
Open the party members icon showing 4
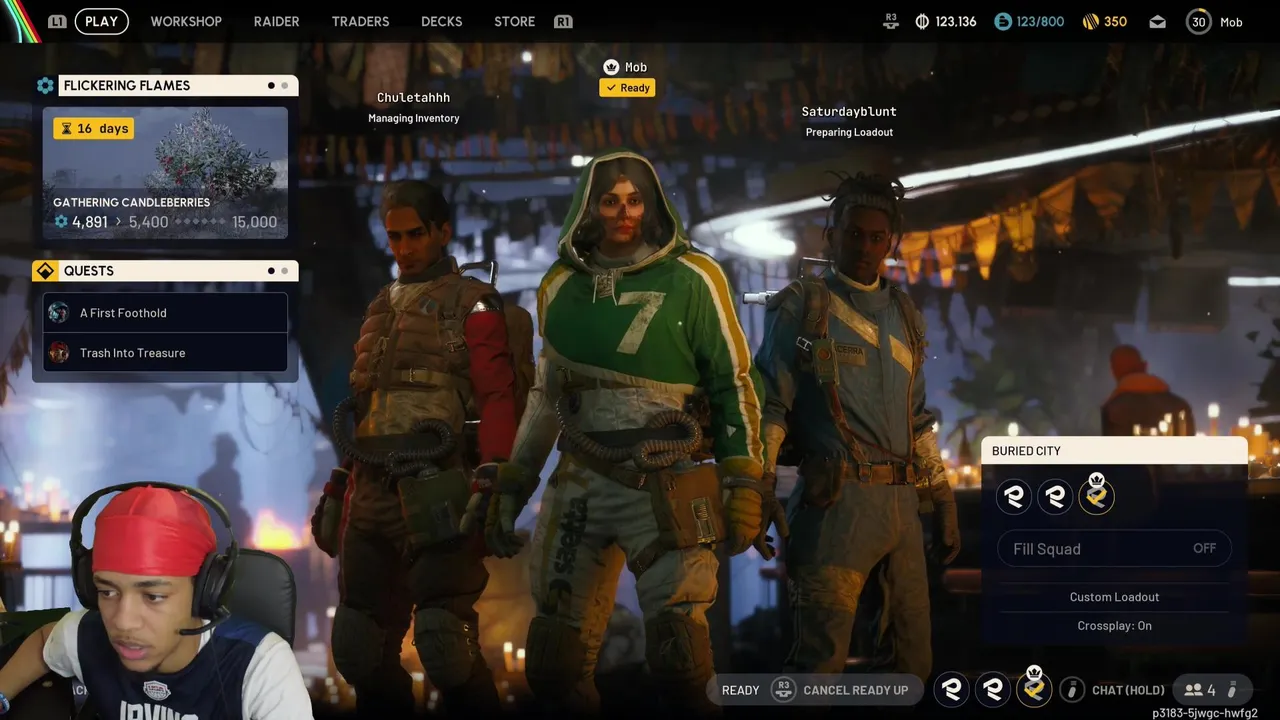click(1200, 690)
